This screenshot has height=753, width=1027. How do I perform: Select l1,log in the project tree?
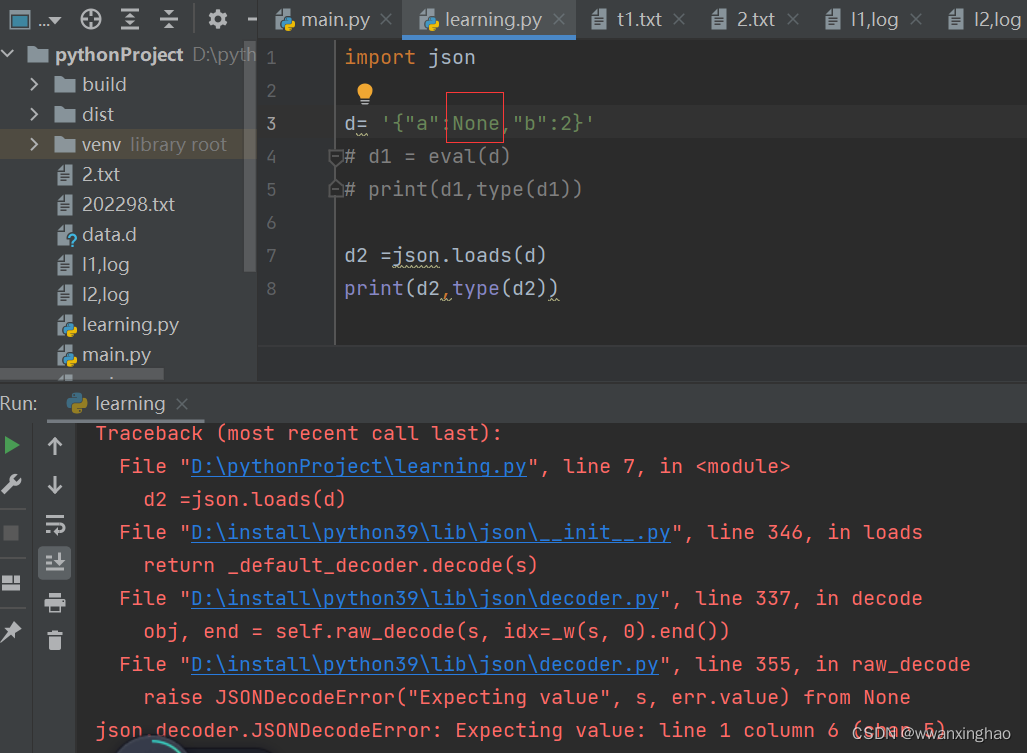click(105, 265)
